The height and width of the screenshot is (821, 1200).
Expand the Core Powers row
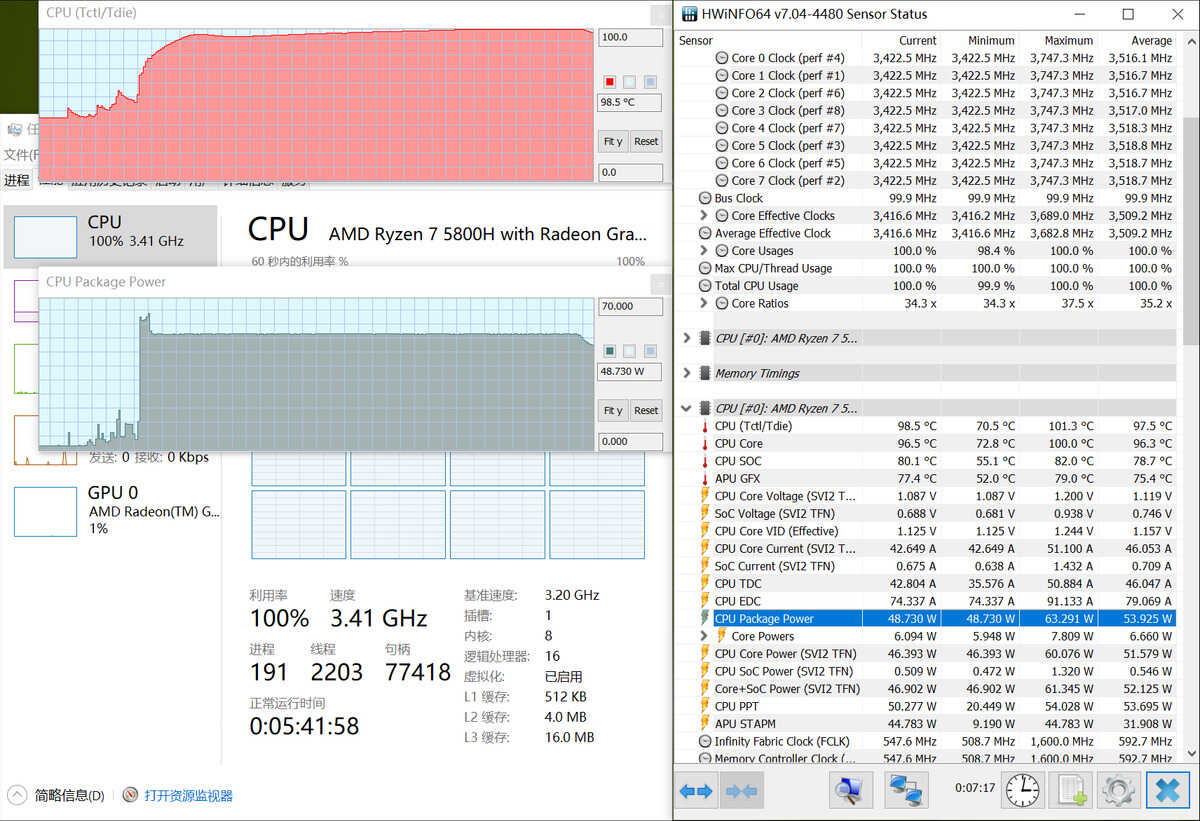[705, 636]
